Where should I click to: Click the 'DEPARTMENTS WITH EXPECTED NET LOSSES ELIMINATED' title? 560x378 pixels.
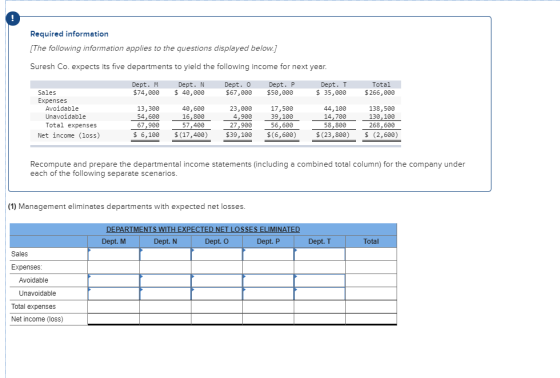(203, 229)
